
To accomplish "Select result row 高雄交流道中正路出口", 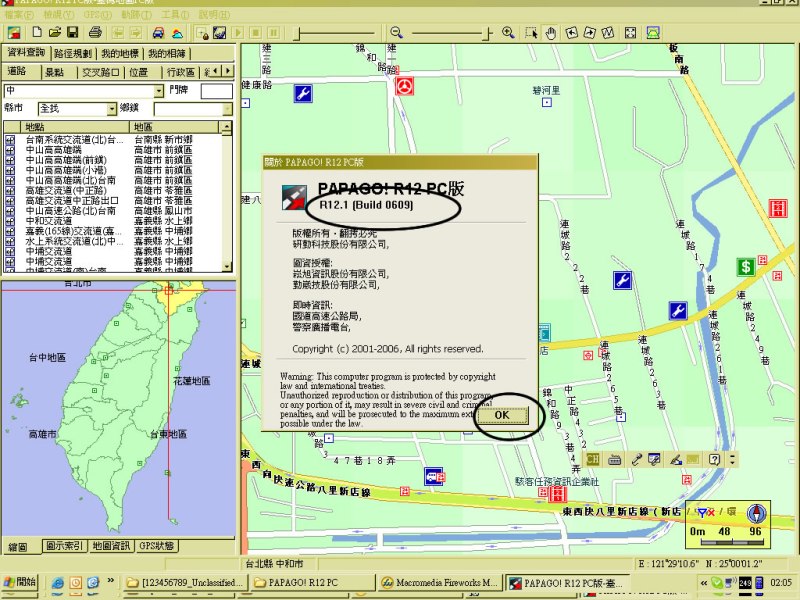I will [113, 201].
